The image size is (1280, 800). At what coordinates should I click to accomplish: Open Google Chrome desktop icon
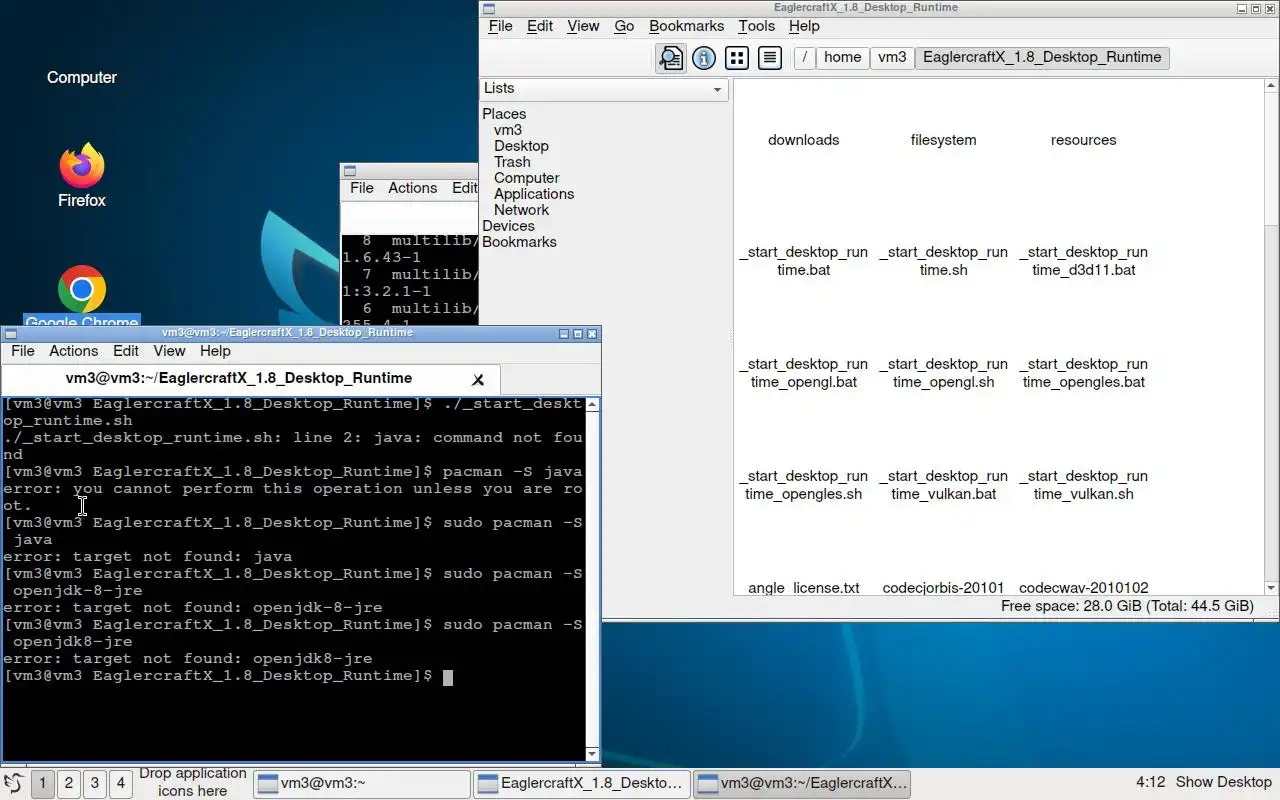pos(82,297)
